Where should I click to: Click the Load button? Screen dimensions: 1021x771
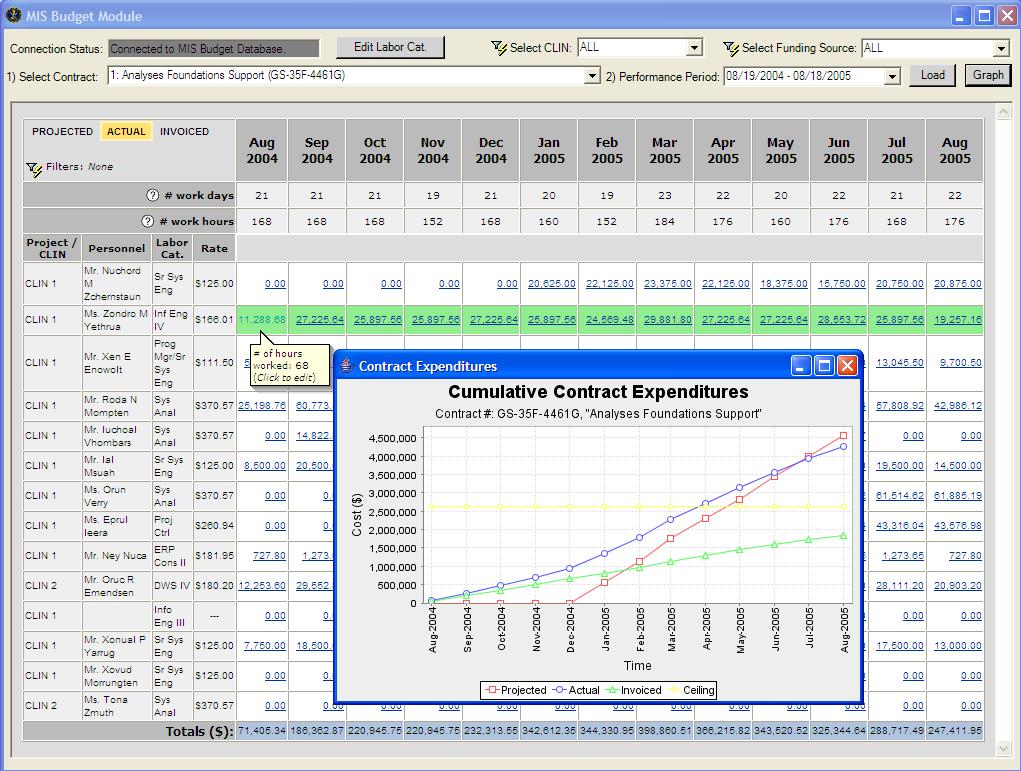(932, 75)
